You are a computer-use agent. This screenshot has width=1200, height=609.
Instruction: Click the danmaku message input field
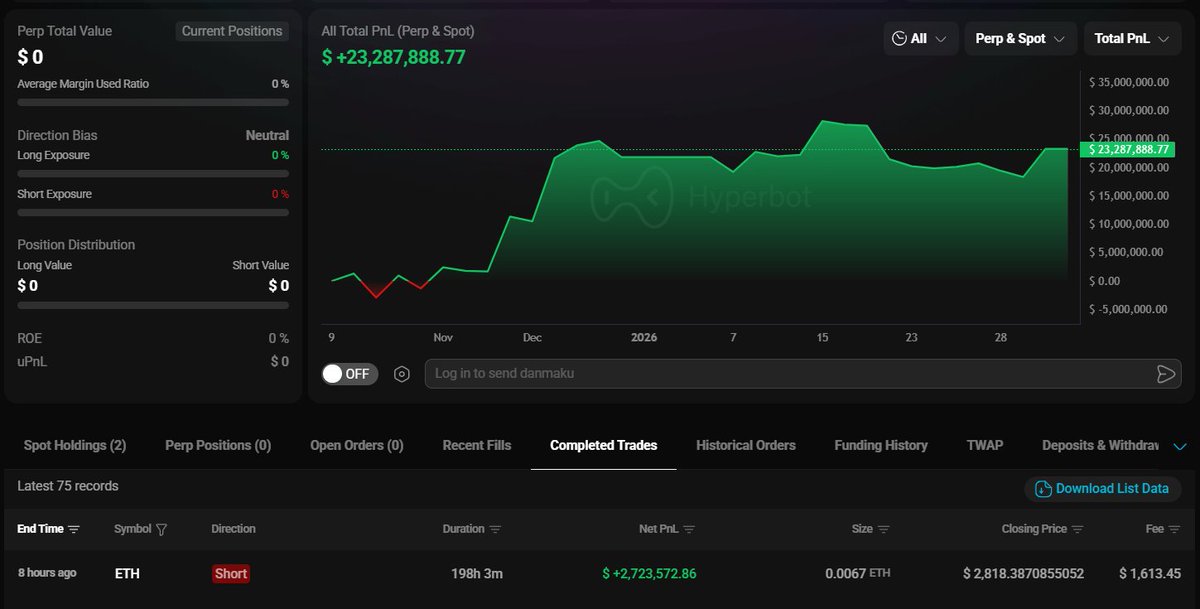point(785,374)
